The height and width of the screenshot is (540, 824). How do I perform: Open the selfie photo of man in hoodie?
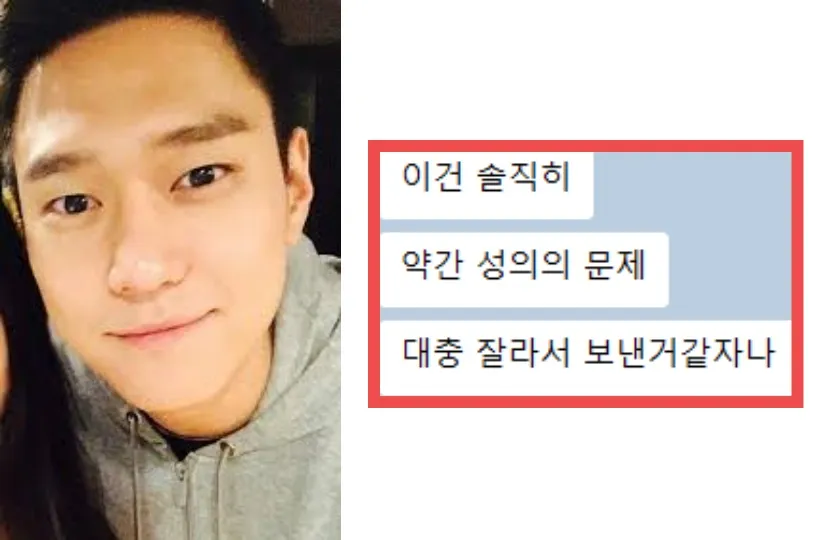point(170,270)
